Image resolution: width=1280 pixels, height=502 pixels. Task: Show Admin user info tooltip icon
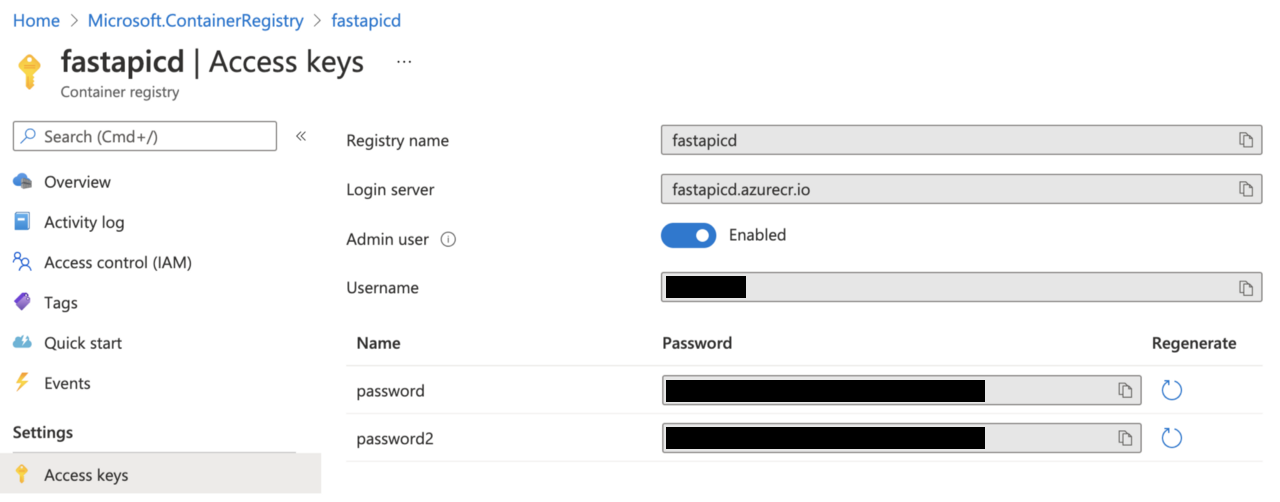[x=448, y=240]
